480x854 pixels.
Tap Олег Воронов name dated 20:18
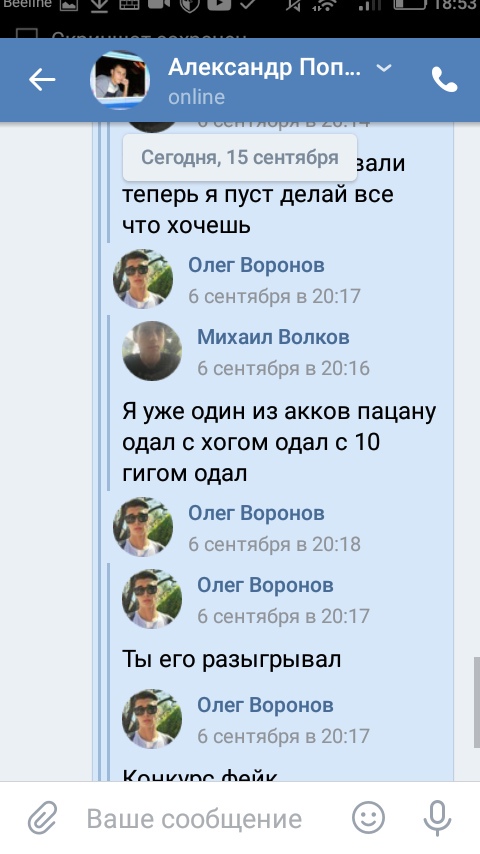pos(256,513)
